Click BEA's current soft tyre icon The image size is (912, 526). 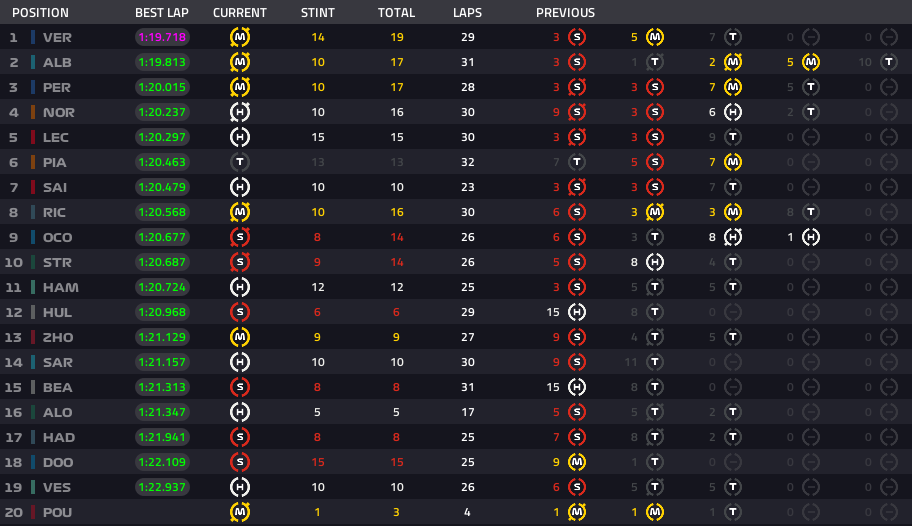pos(240,388)
